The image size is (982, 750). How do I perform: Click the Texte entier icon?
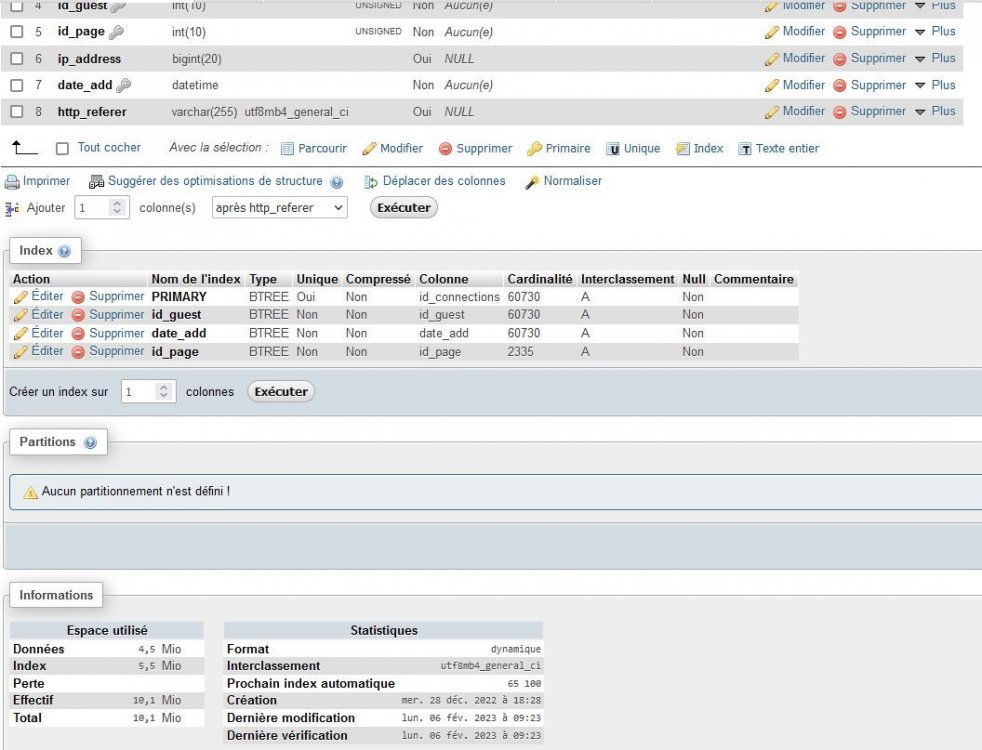coord(745,149)
